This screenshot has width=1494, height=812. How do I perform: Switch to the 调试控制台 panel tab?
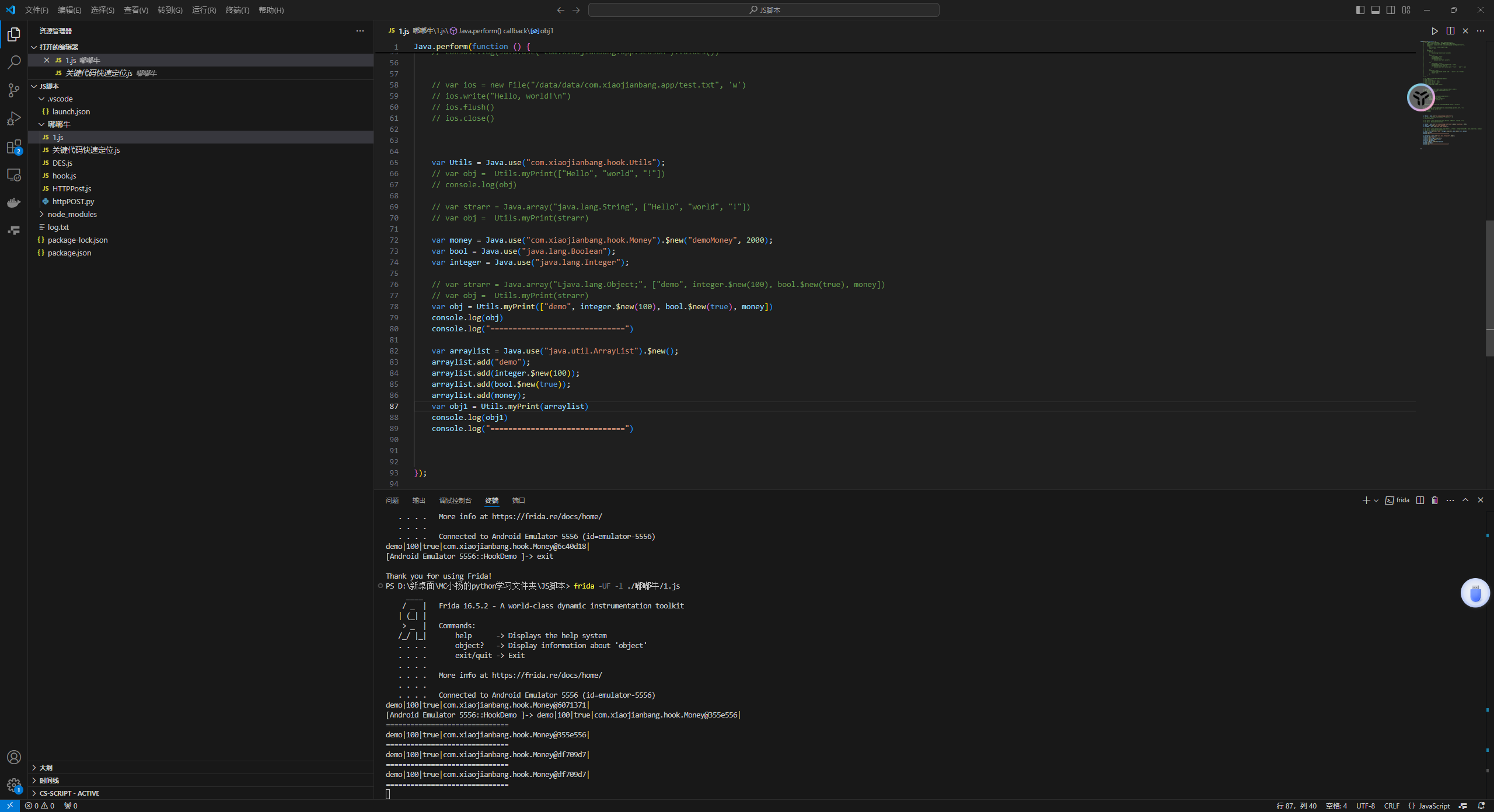coord(455,501)
